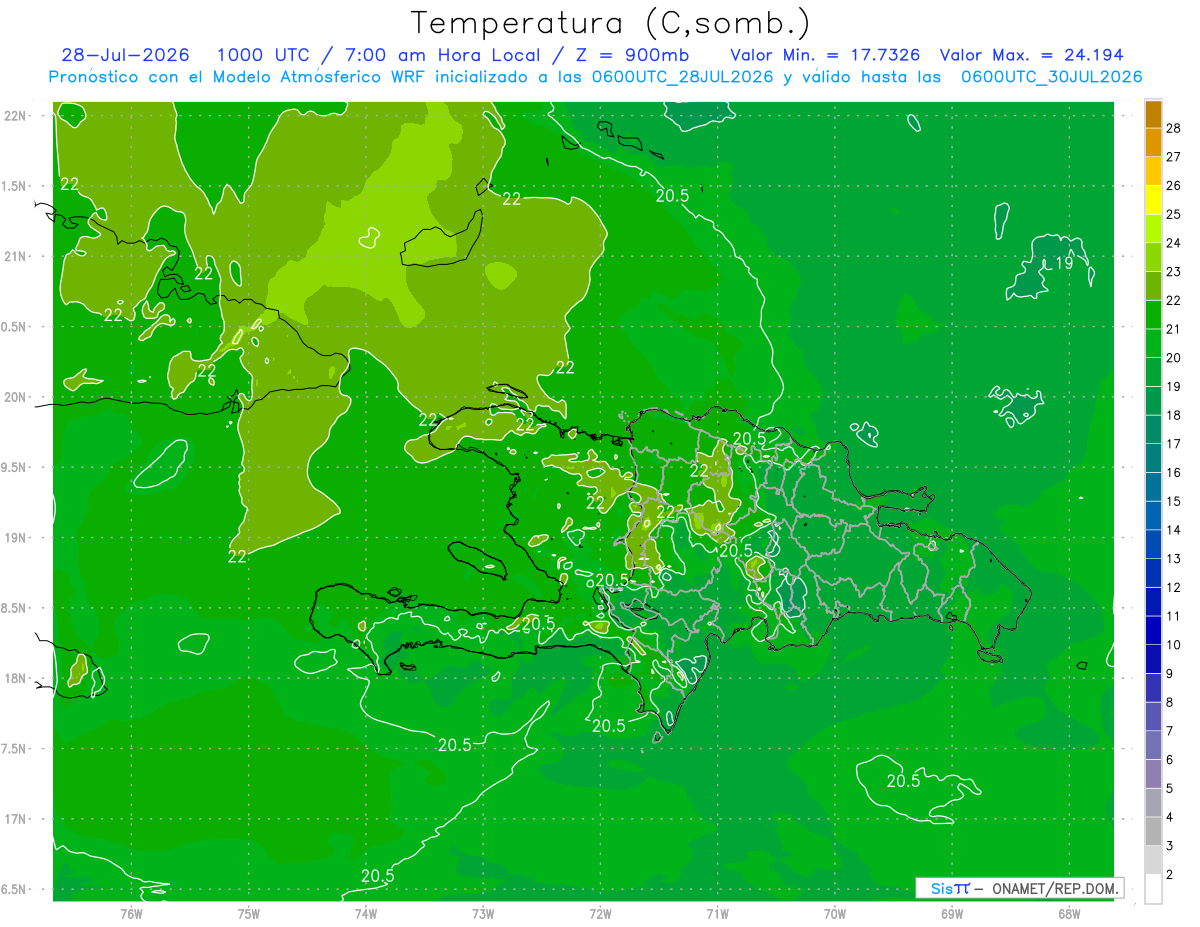The height and width of the screenshot is (927, 1200).
Task: Click the 70W longitude axis label
Action: pyautogui.click(x=835, y=913)
